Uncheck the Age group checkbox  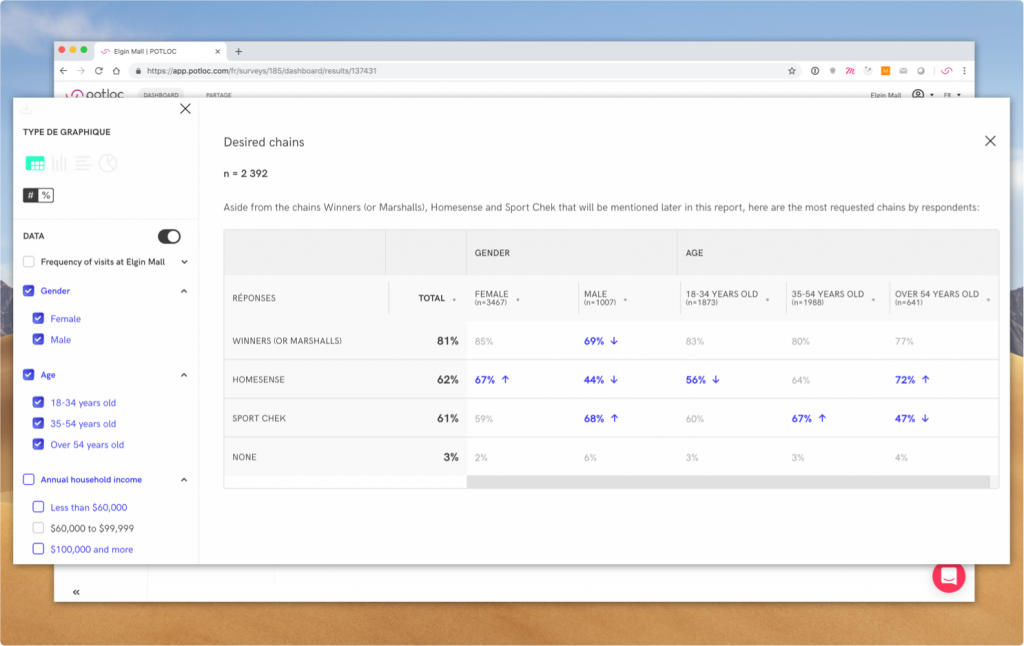[x=29, y=375]
